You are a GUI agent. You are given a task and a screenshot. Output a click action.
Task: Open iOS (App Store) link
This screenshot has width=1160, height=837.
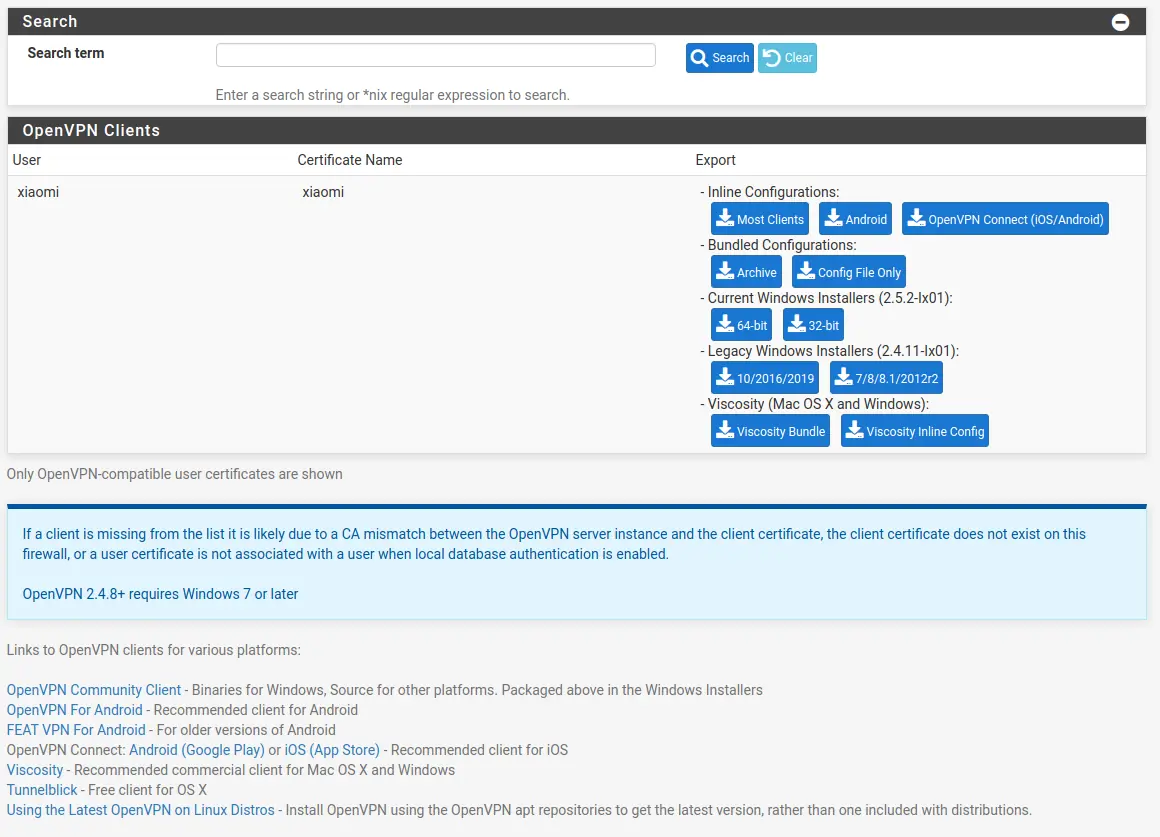pyautogui.click(x=332, y=750)
